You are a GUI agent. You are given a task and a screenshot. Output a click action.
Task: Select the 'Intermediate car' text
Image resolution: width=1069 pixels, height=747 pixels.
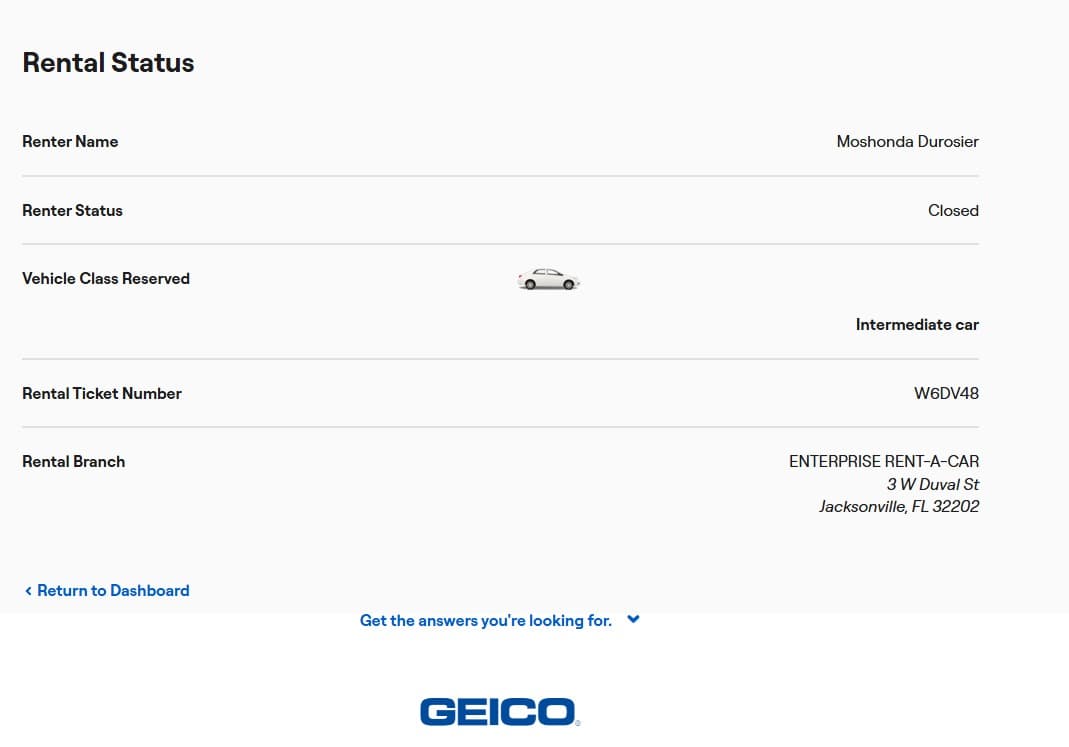pyautogui.click(x=917, y=324)
